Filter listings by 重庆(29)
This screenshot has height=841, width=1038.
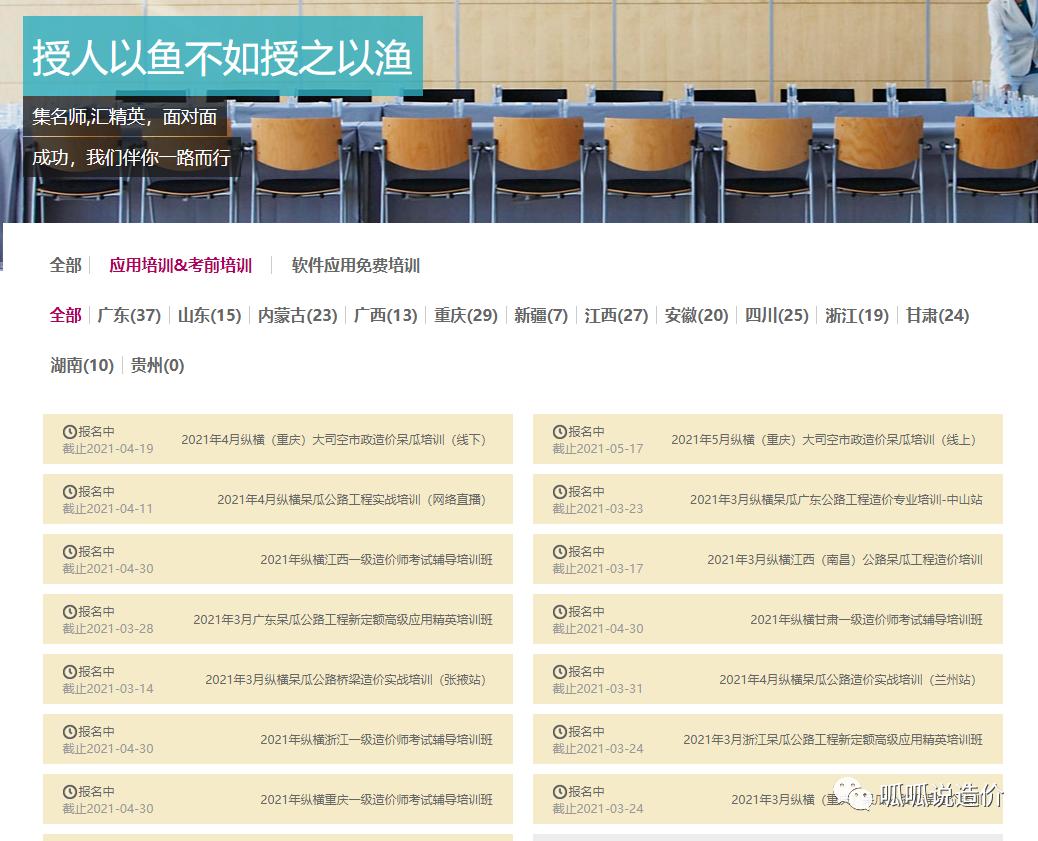click(x=465, y=315)
